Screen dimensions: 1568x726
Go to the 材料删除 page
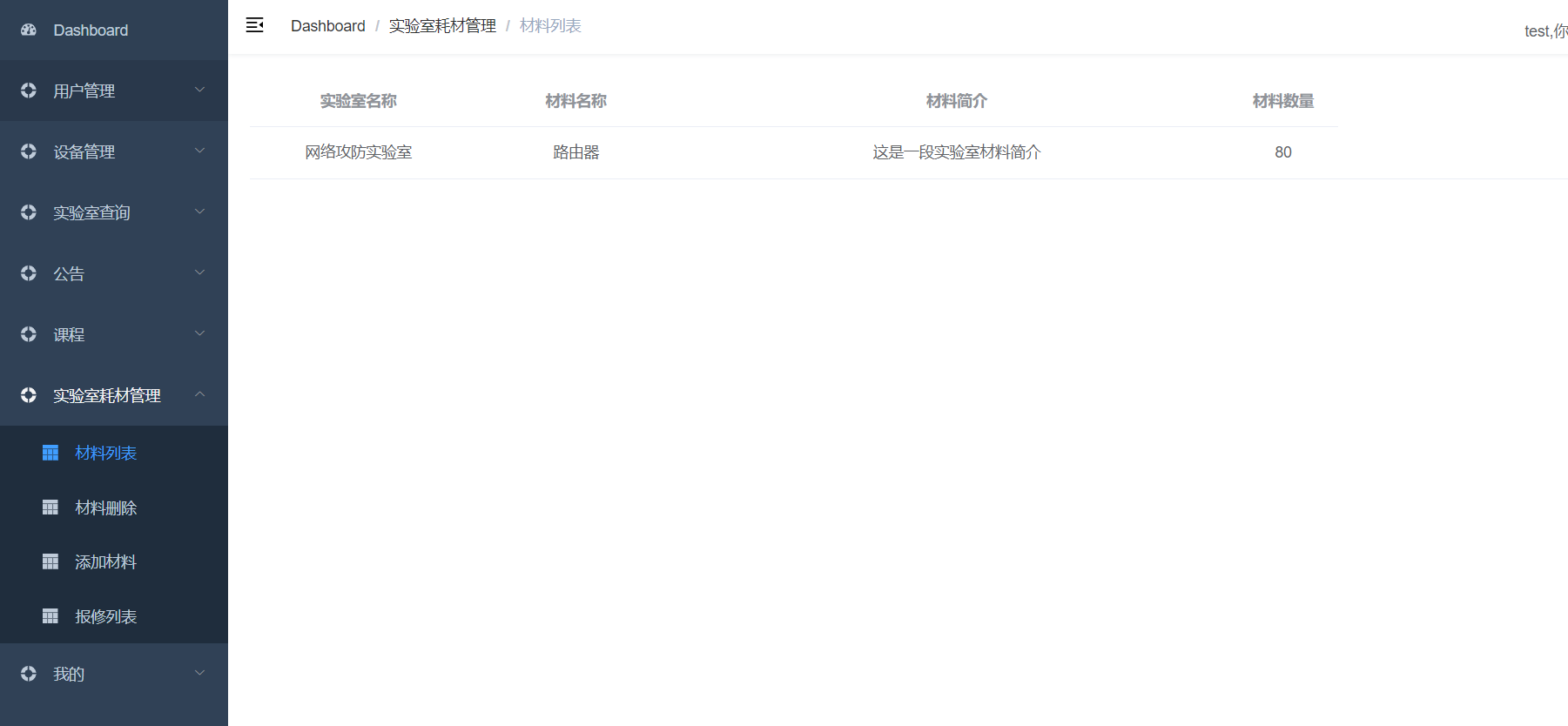114,508
